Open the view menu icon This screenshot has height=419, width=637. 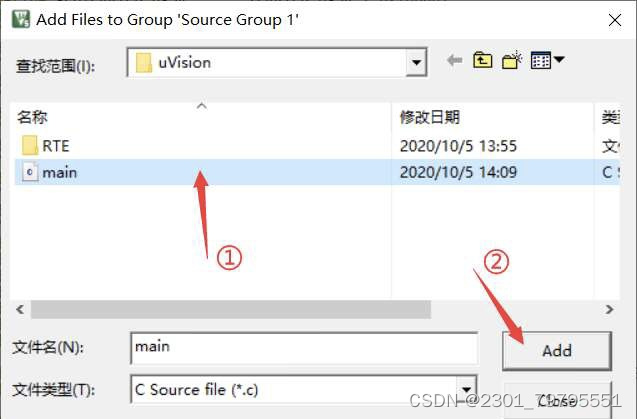[x=541, y=61]
